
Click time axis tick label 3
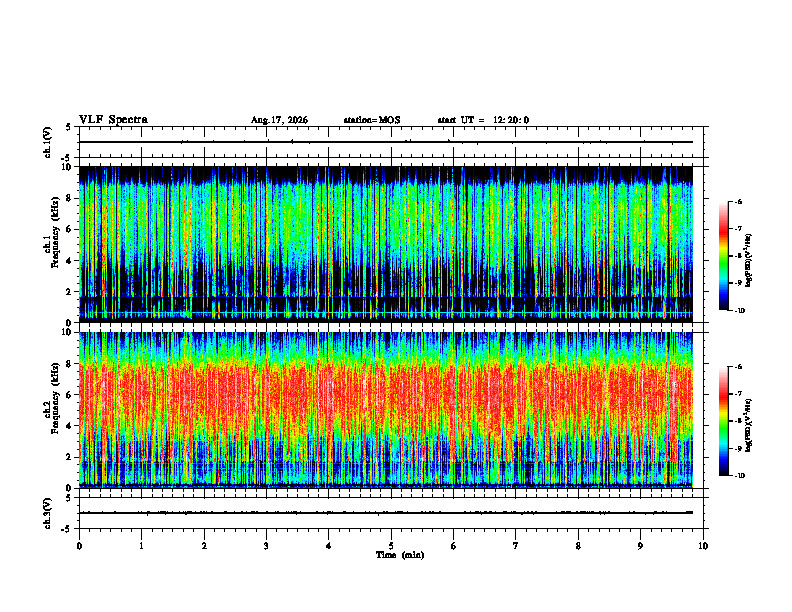[266, 546]
